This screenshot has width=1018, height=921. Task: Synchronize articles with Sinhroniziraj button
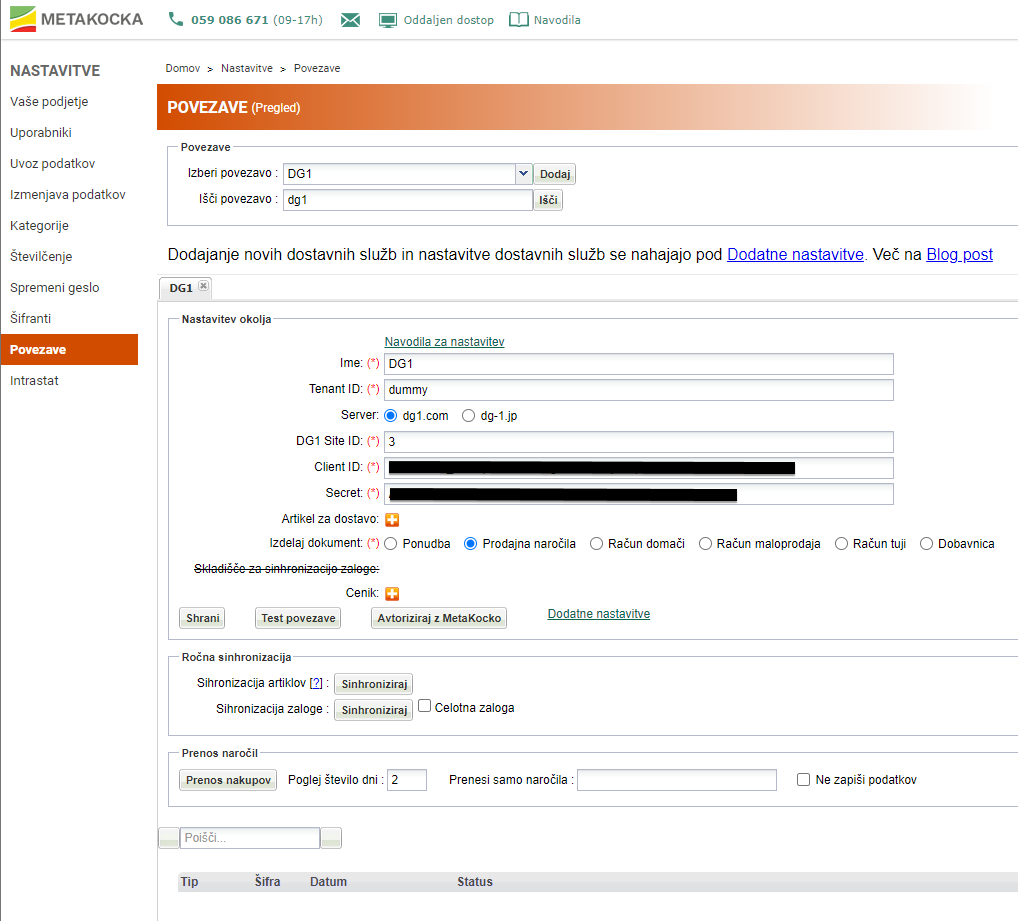pyautogui.click(x=374, y=684)
